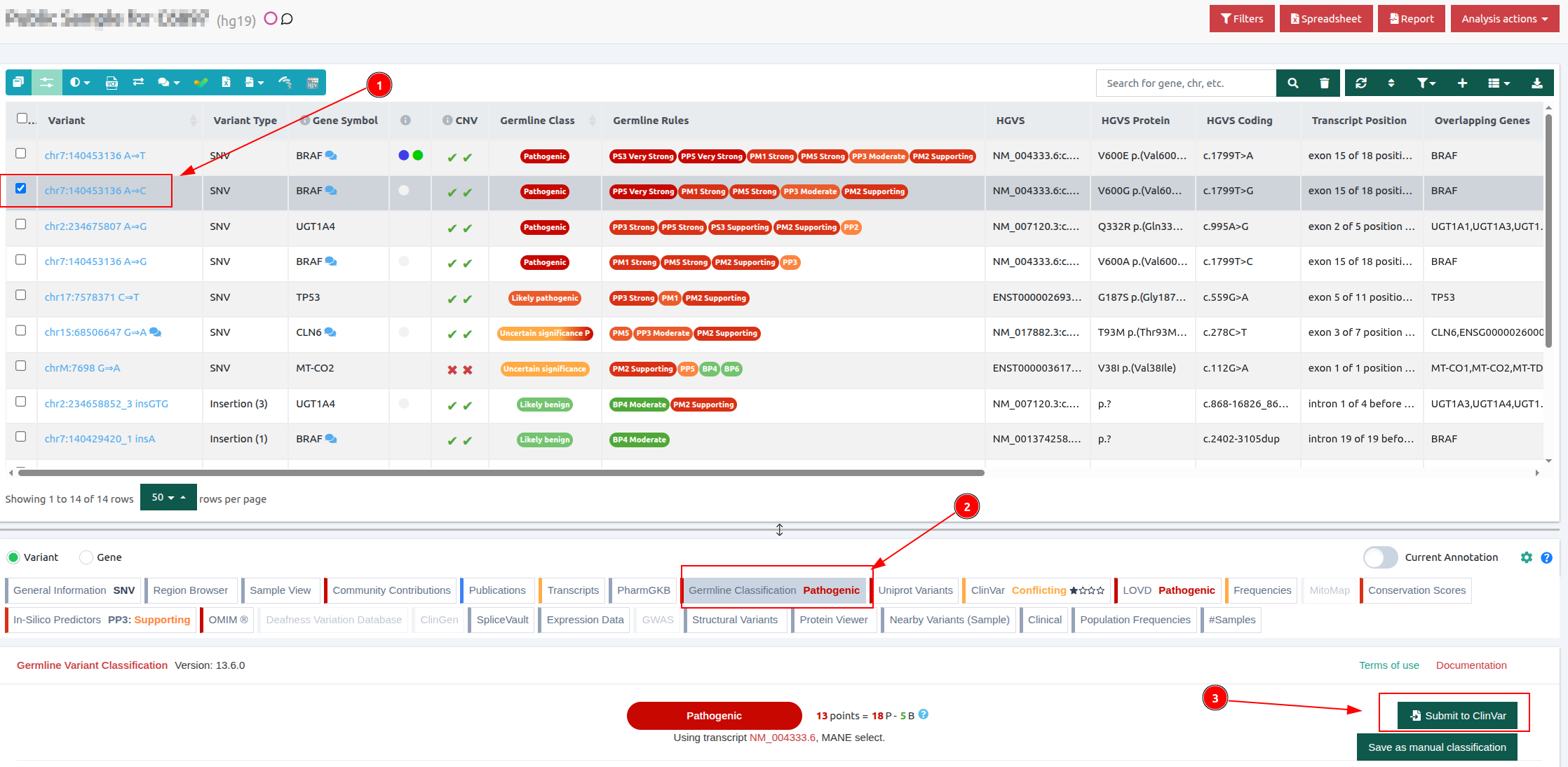Click Submit to ClinVar button

coord(1457,716)
